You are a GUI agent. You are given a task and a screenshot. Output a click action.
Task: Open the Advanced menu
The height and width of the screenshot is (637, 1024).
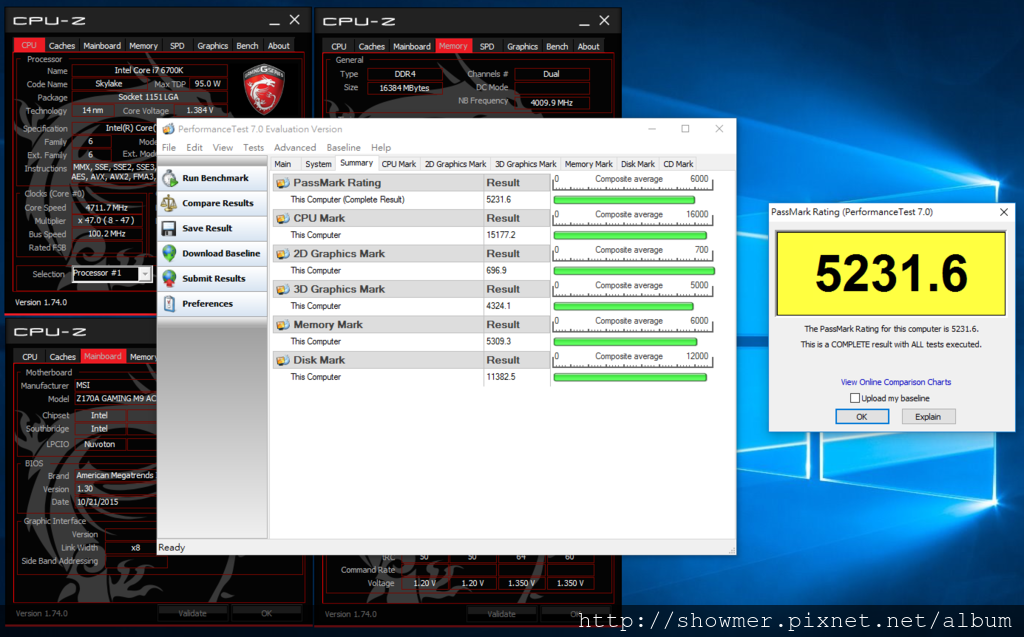tap(295, 148)
